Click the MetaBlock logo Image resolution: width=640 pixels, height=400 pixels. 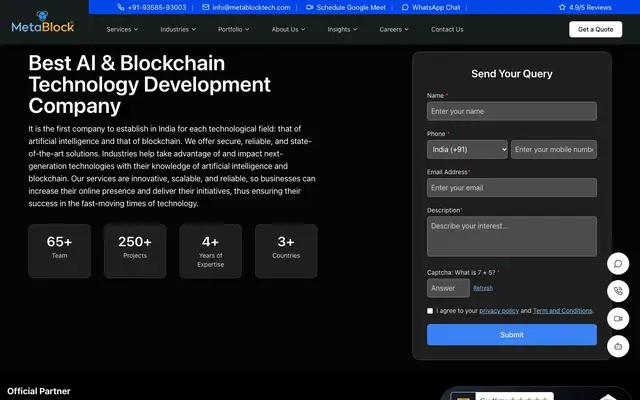pyautogui.click(x=43, y=22)
